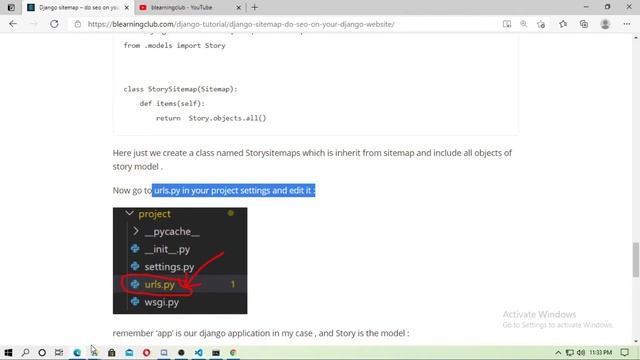Open Task View on the taskbar

click(59, 352)
